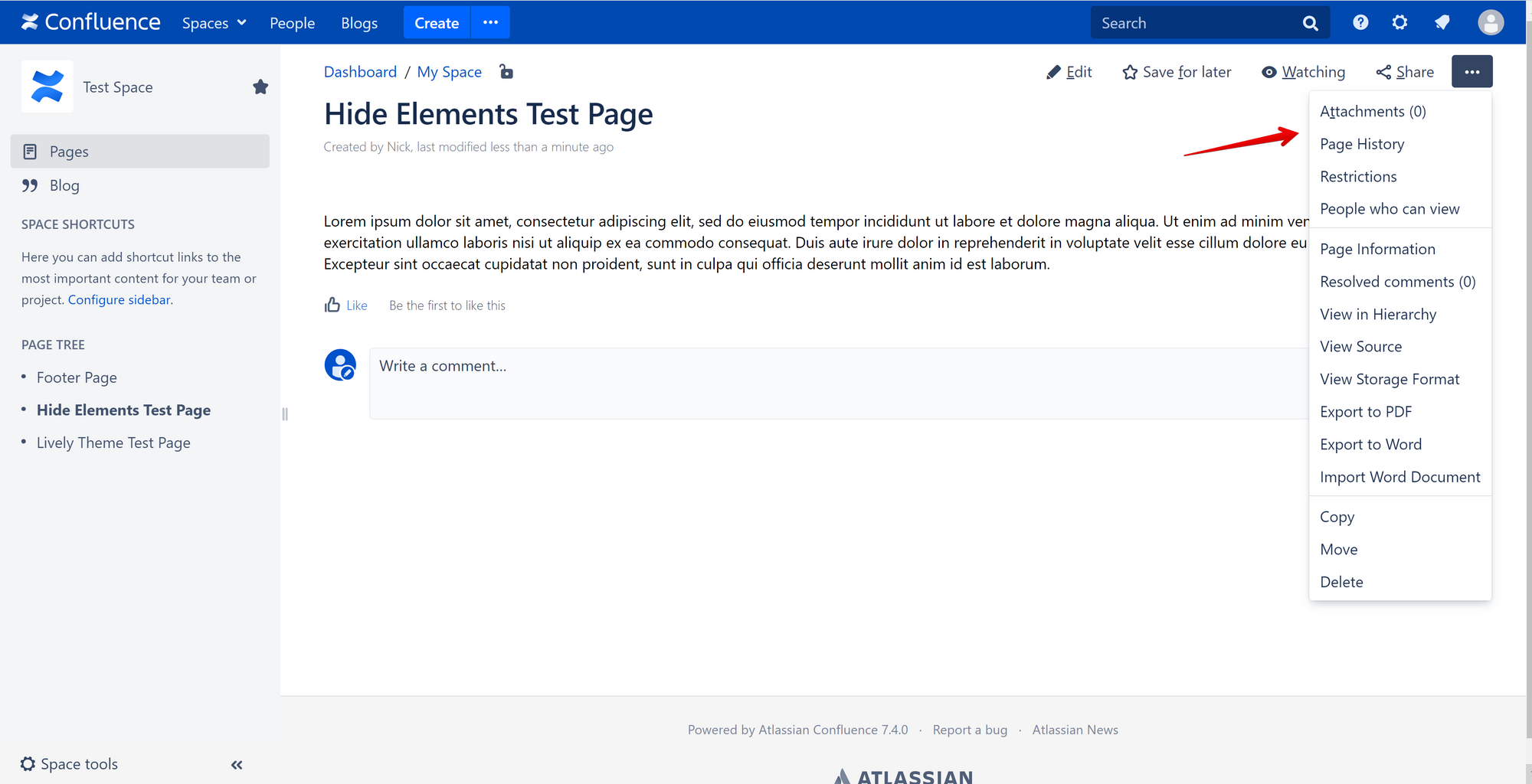Go to People in top navigation
The image size is (1532, 784).
pos(292,23)
